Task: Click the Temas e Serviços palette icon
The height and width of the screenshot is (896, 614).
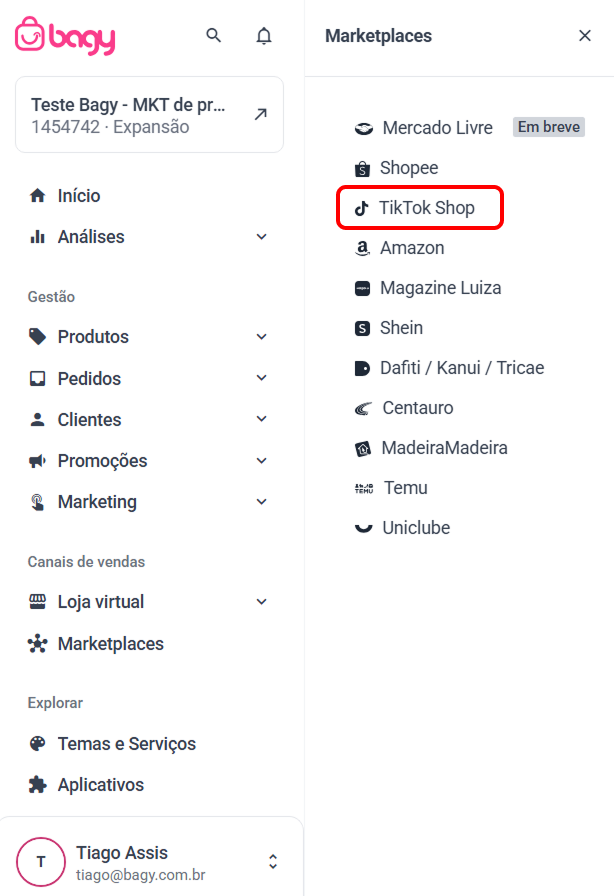Action: pyautogui.click(x=38, y=743)
